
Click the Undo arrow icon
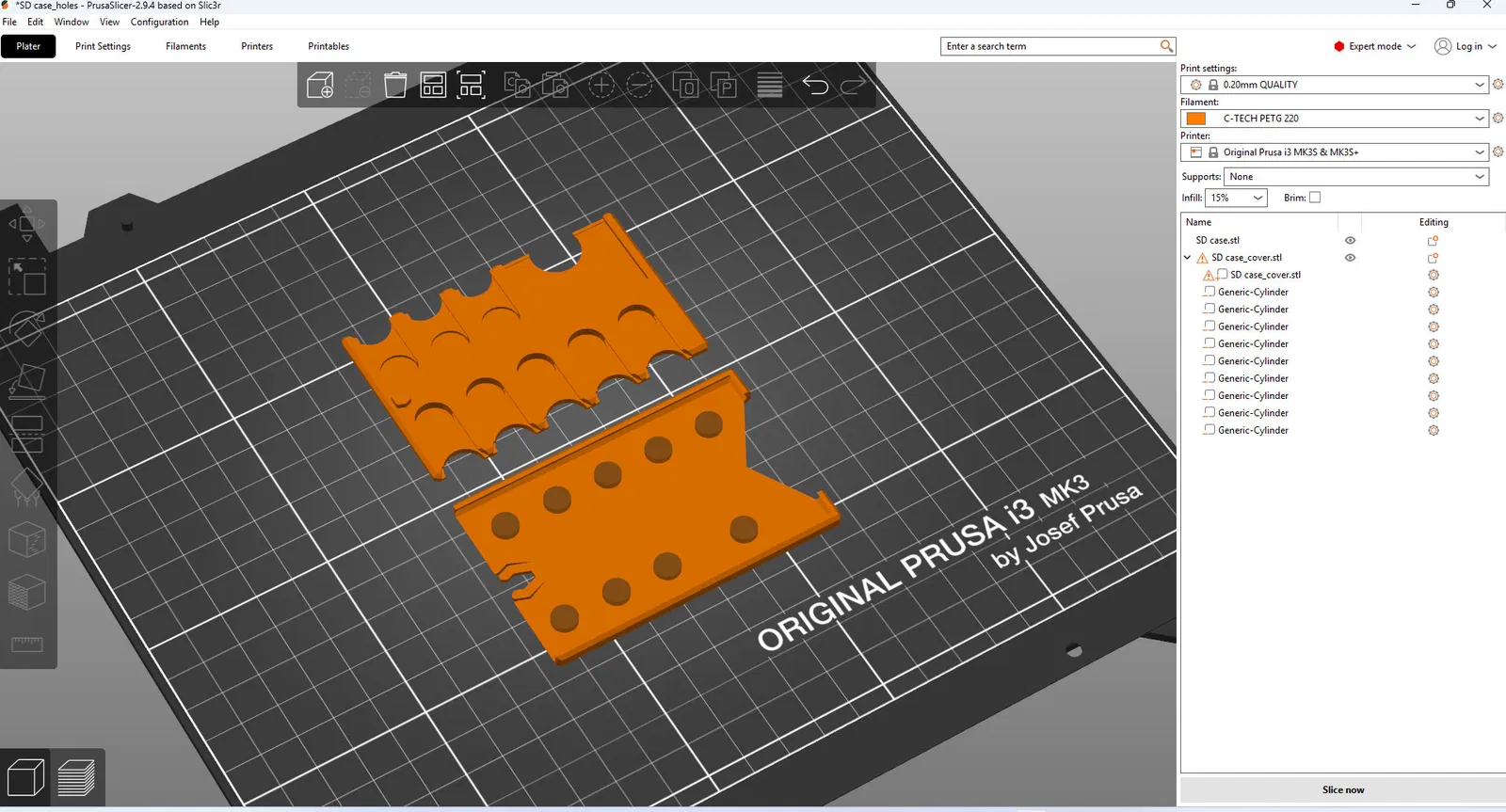(815, 86)
